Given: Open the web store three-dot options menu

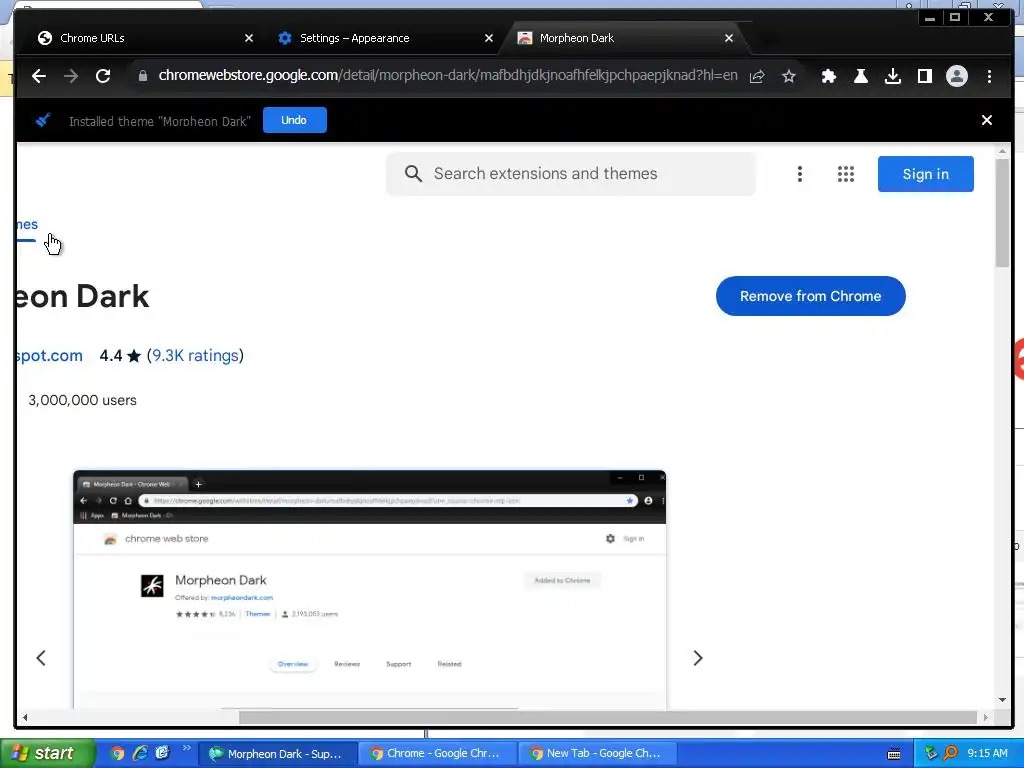Looking at the screenshot, I should [799, 174].
